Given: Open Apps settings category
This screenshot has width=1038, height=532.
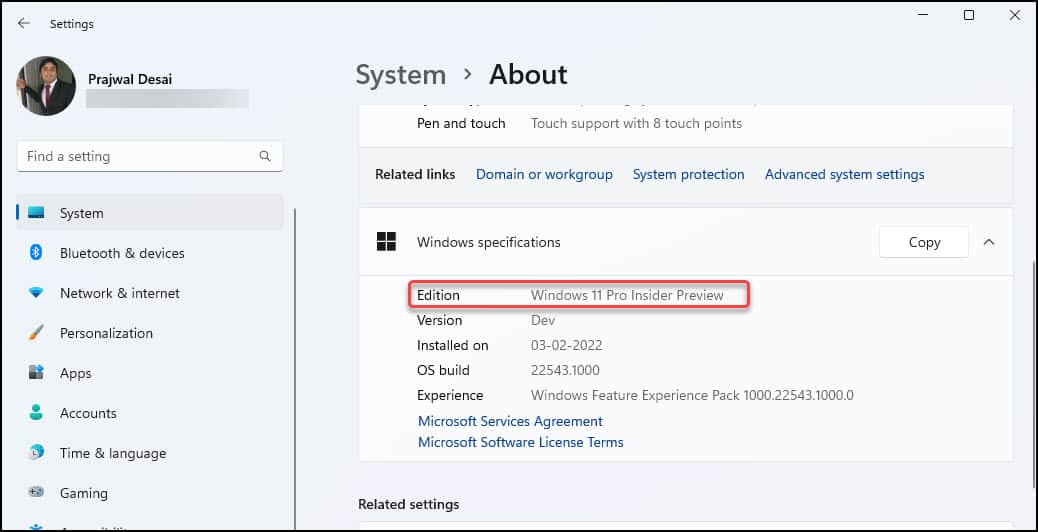Looking at the screenshot, I should click(x=150, y=373).
